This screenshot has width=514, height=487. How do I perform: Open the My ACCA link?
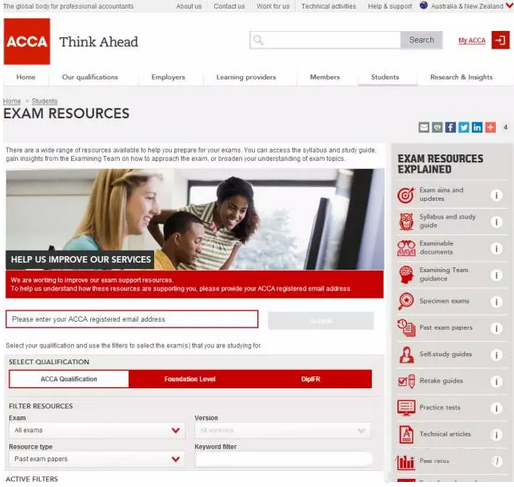click(472, 41)
